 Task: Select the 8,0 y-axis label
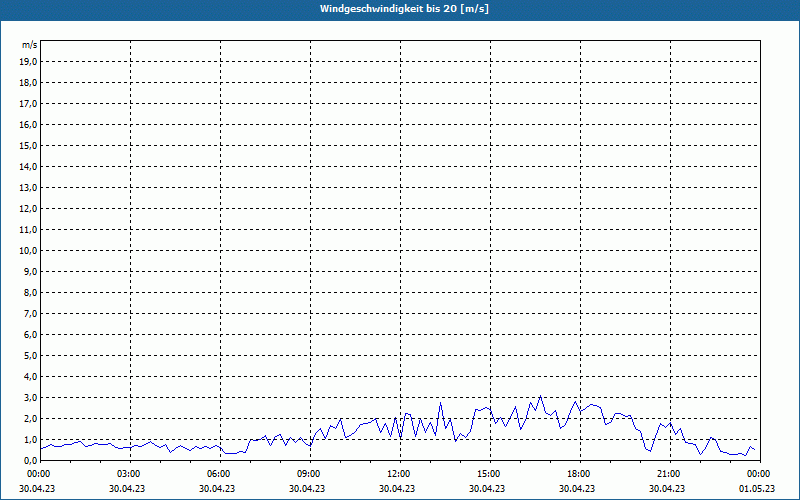click(30, 292)
